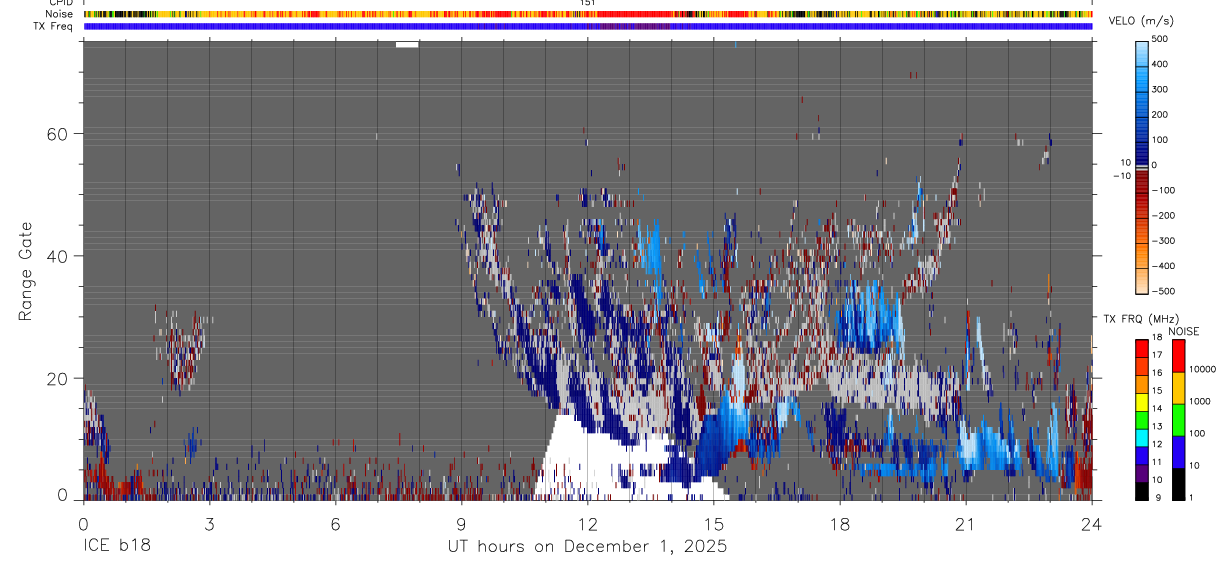
Task: Click the 1000 value on the NOISE scale
Action: click(1200, 400)
